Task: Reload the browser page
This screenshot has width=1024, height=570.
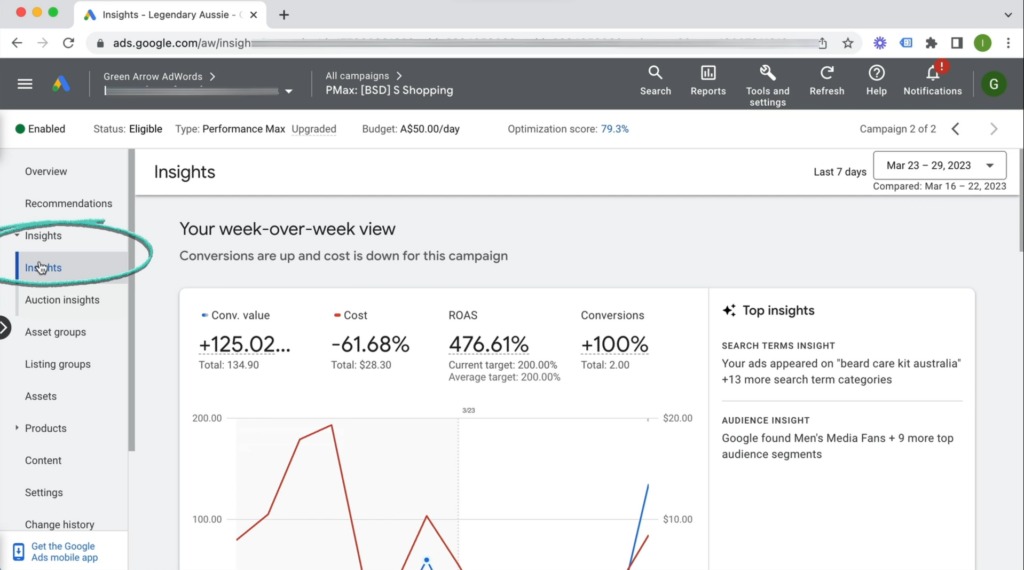Action: [68, 43]
